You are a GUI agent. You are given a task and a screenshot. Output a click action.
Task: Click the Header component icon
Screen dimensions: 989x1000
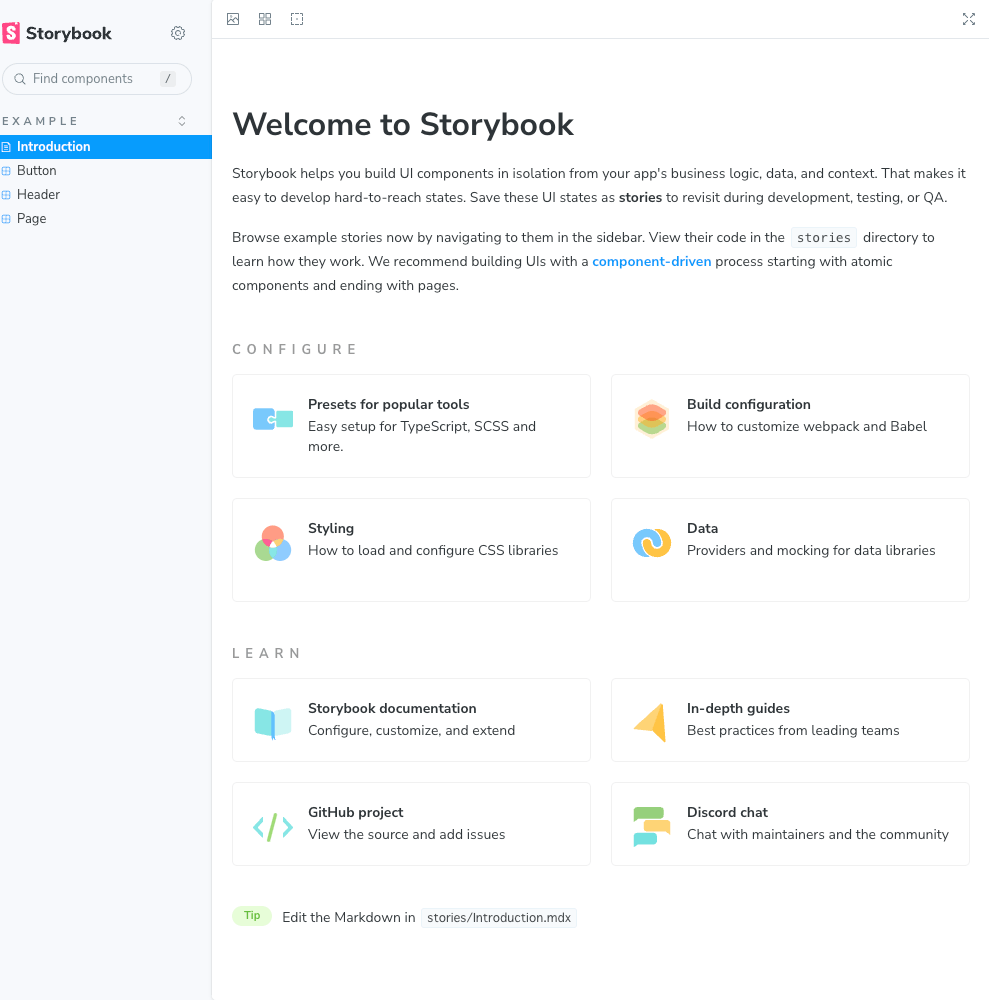click(6, 195)
